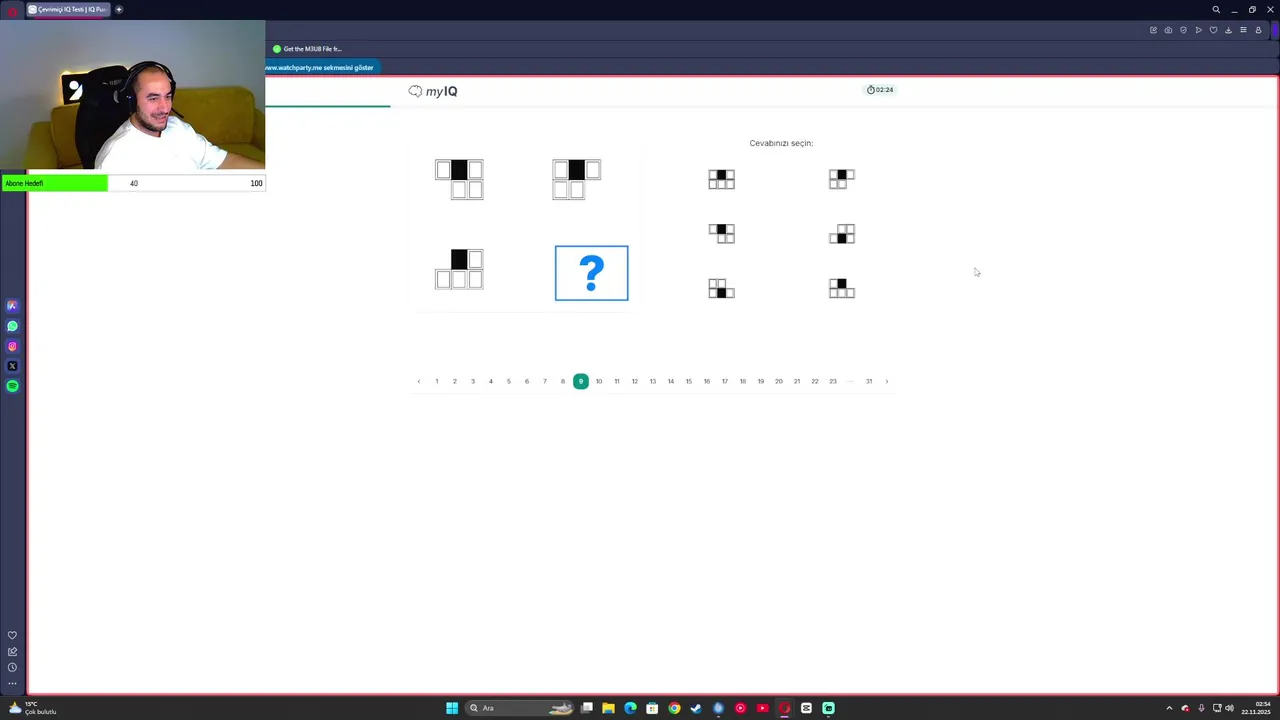
Task: Go to next question with right chevron
Action: point(886,381)
